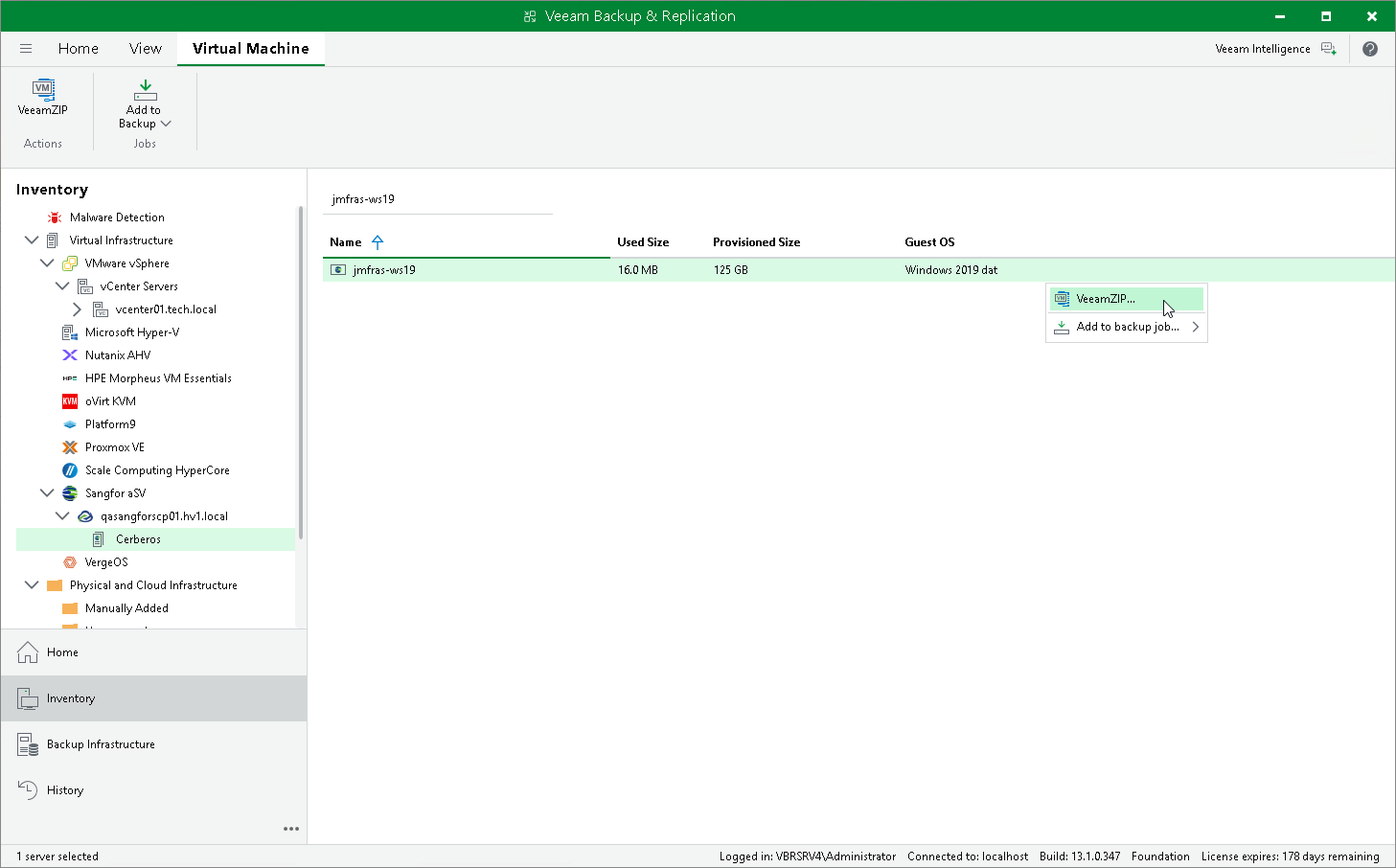The width and height of the screenshot is (1396, 868).
Task: Collapse the vCenter Servers node
Action: coord(62,286)
